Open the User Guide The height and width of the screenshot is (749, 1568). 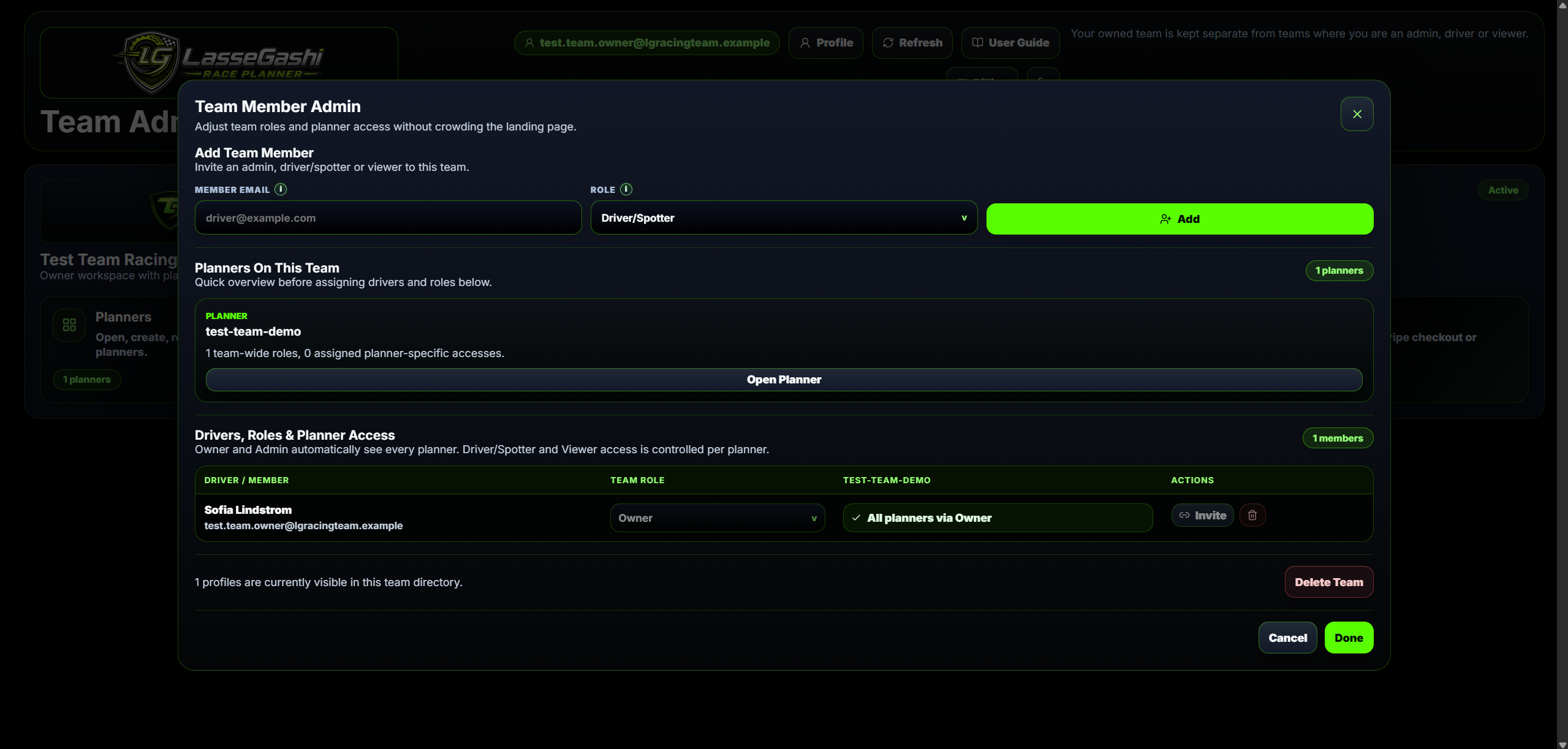pyautogui.click(x=1010, y=43)
